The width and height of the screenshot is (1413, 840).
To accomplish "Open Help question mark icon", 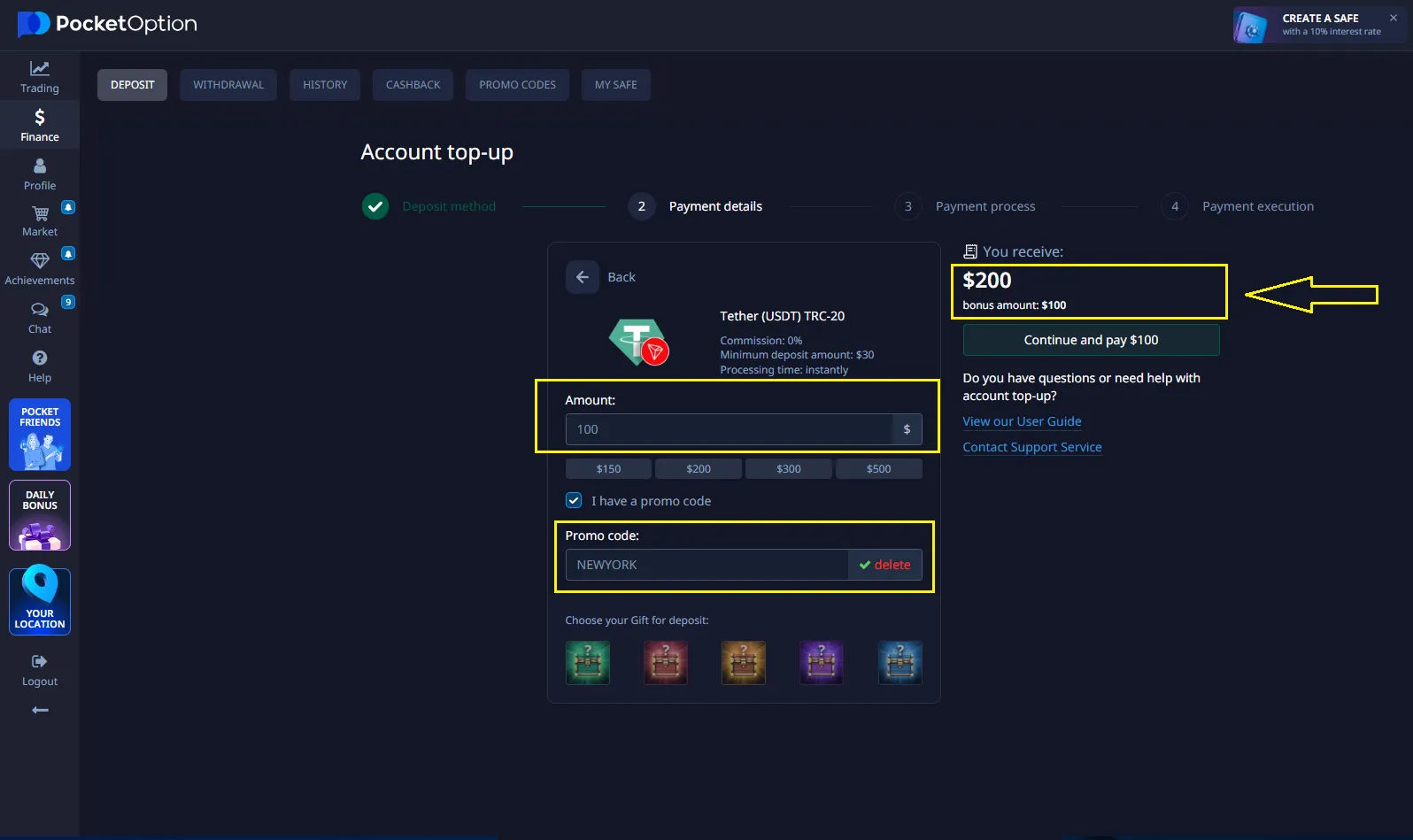I will (40, 358).
